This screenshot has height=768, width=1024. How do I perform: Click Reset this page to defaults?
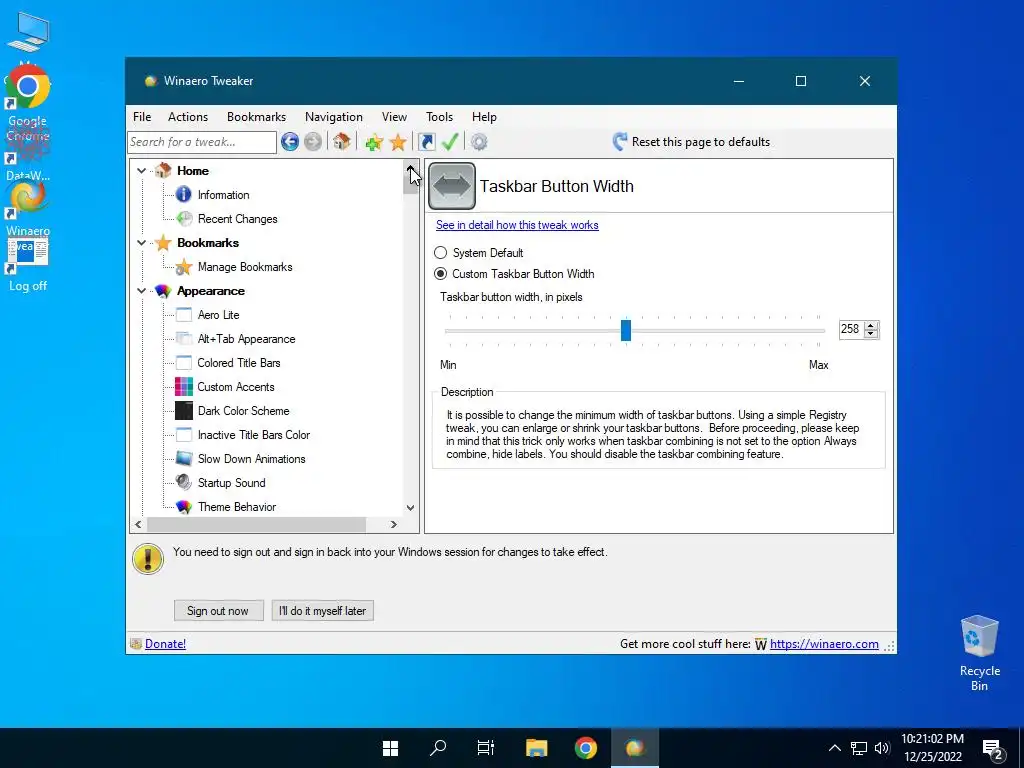point(701,142)
